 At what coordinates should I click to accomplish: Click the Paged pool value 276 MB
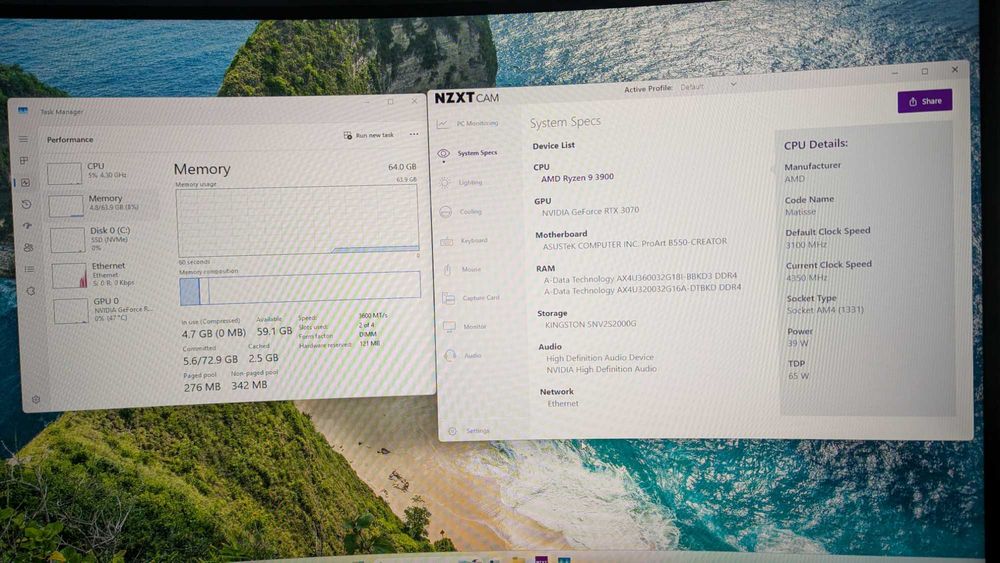point(202,387)
